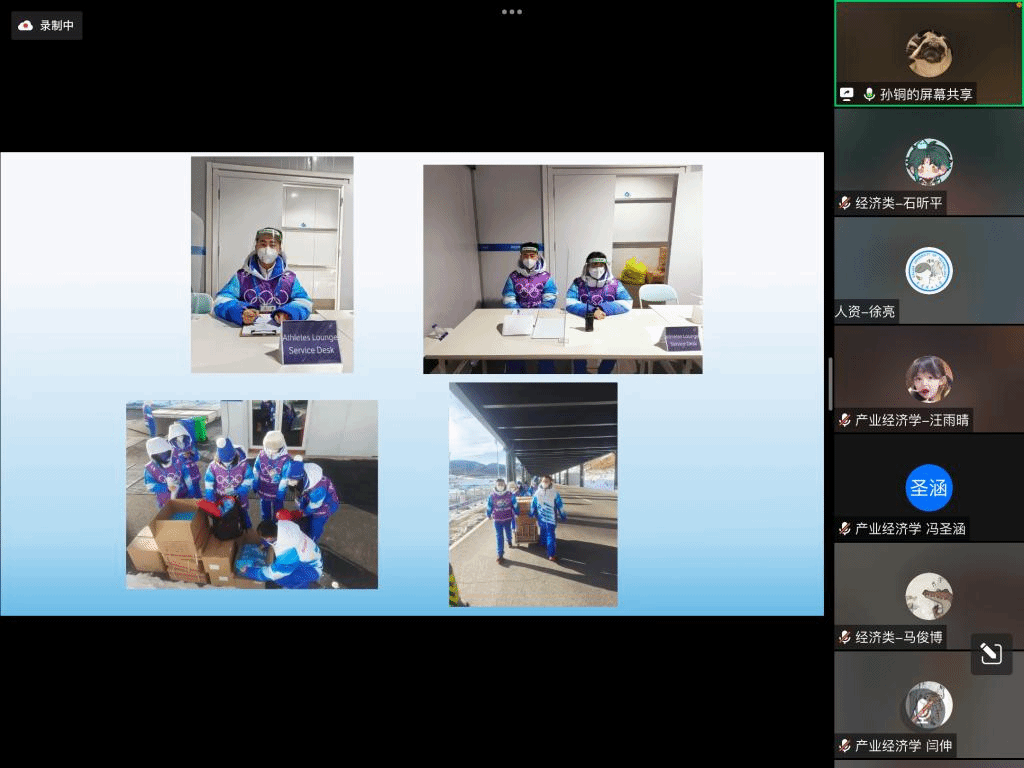Click the screen share icon on 孙铜's tile

click(847, 94)
